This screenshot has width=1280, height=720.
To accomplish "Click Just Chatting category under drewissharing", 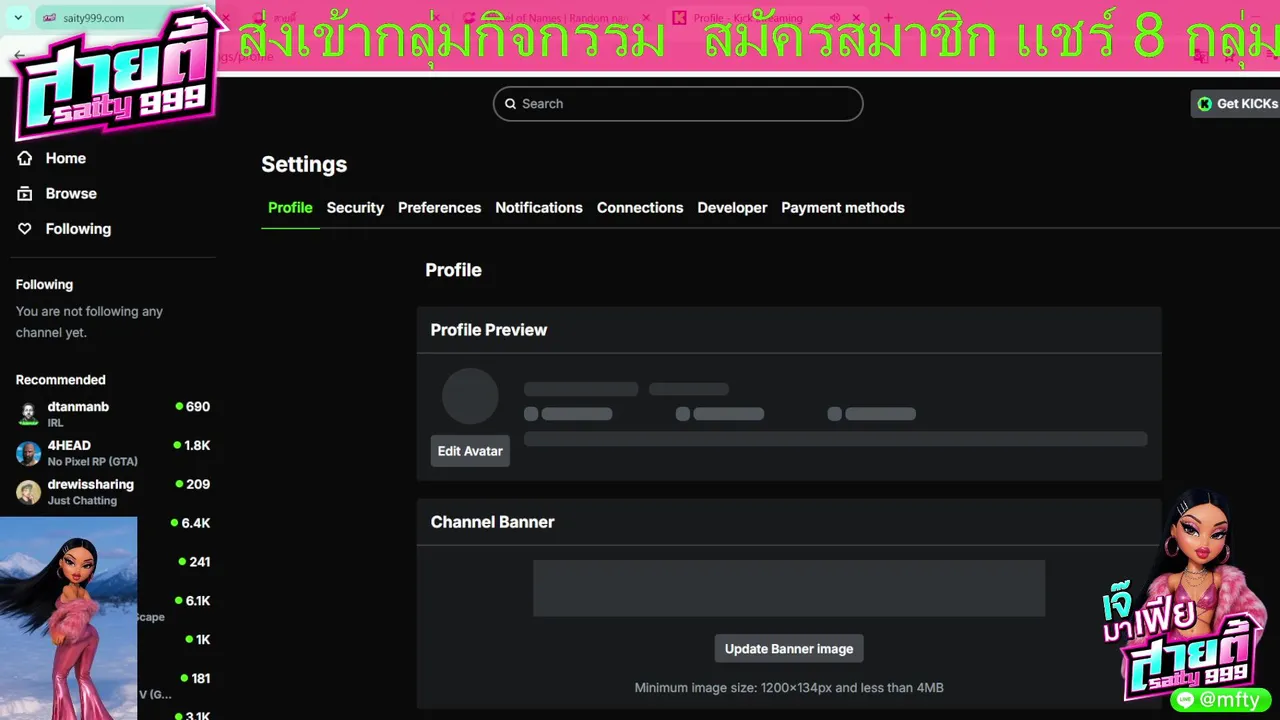I will tap(82, 501).
